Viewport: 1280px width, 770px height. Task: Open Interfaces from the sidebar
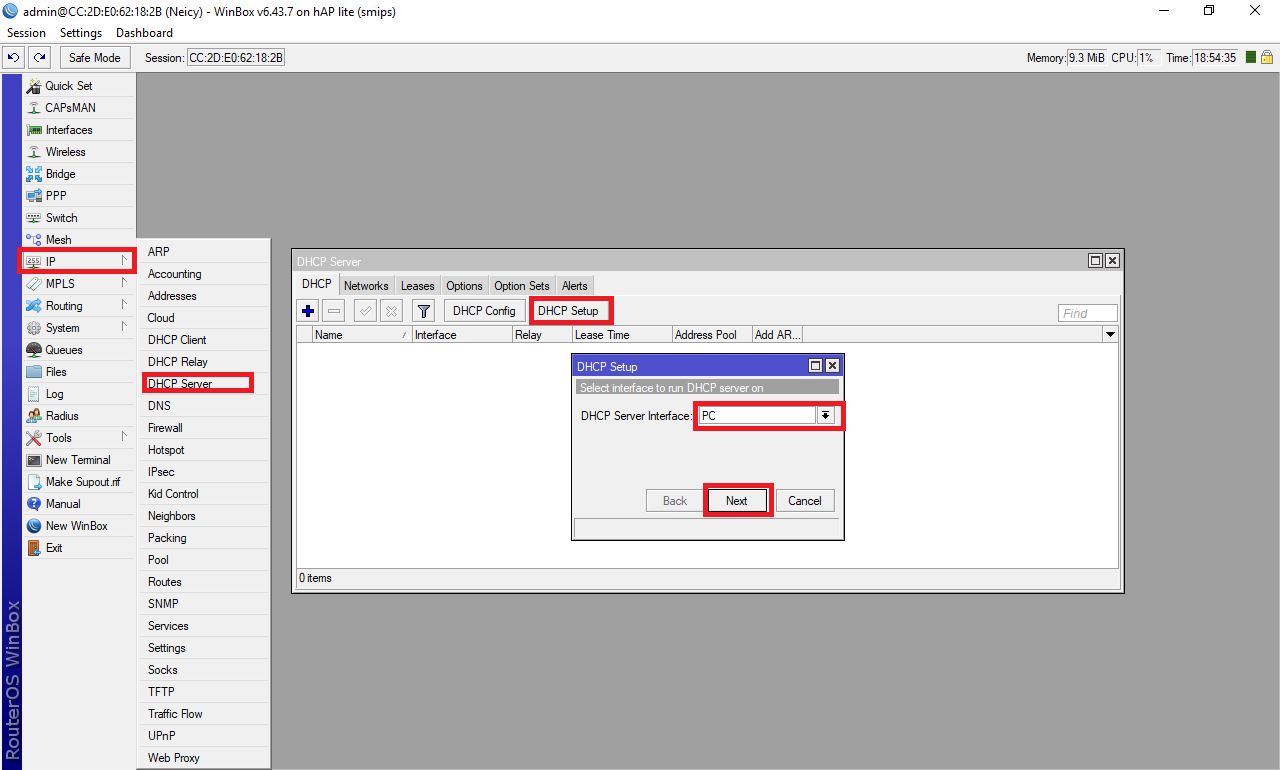click(79, 130)
